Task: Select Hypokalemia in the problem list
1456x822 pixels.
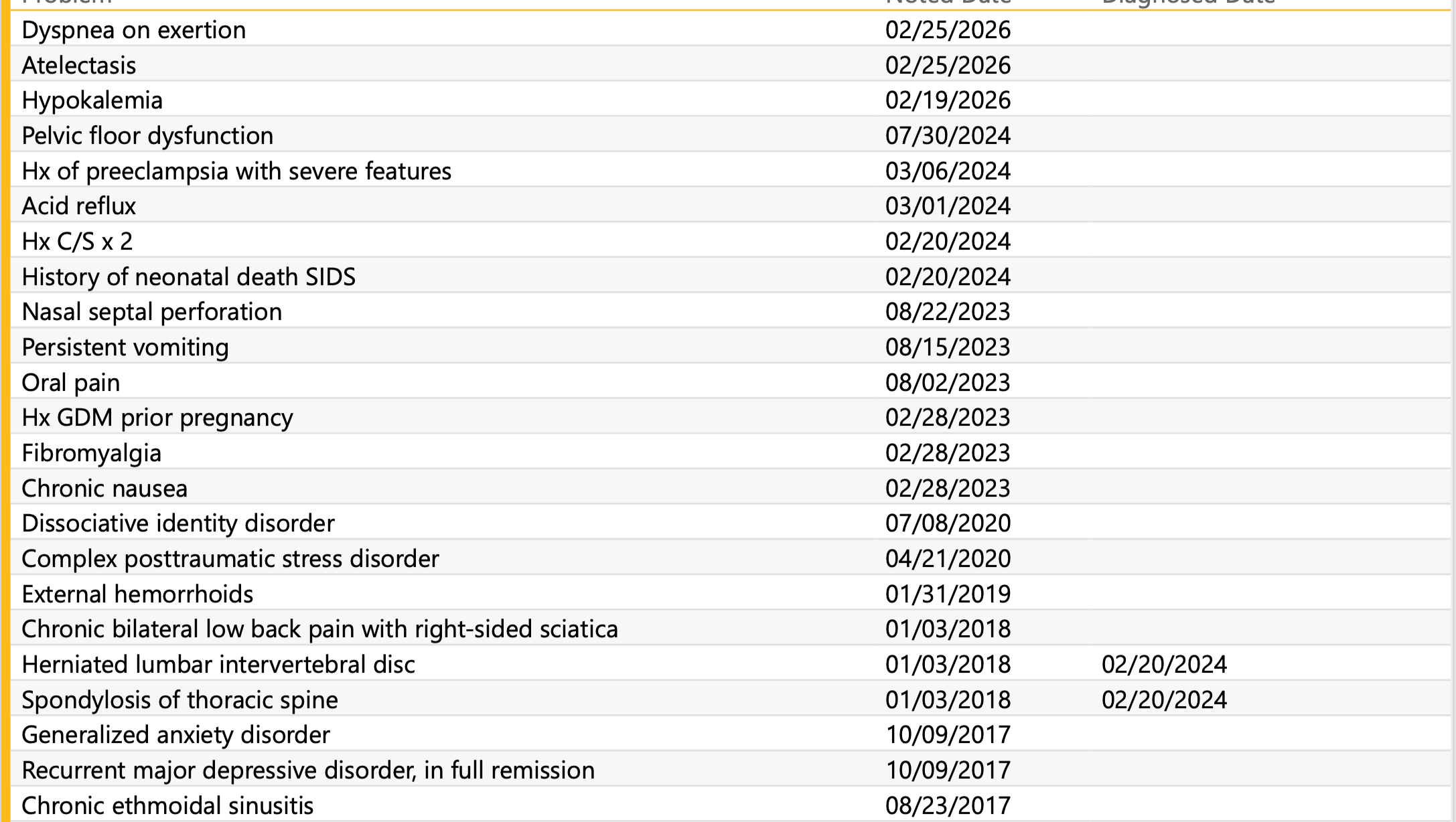Action: tap(92, 100)
